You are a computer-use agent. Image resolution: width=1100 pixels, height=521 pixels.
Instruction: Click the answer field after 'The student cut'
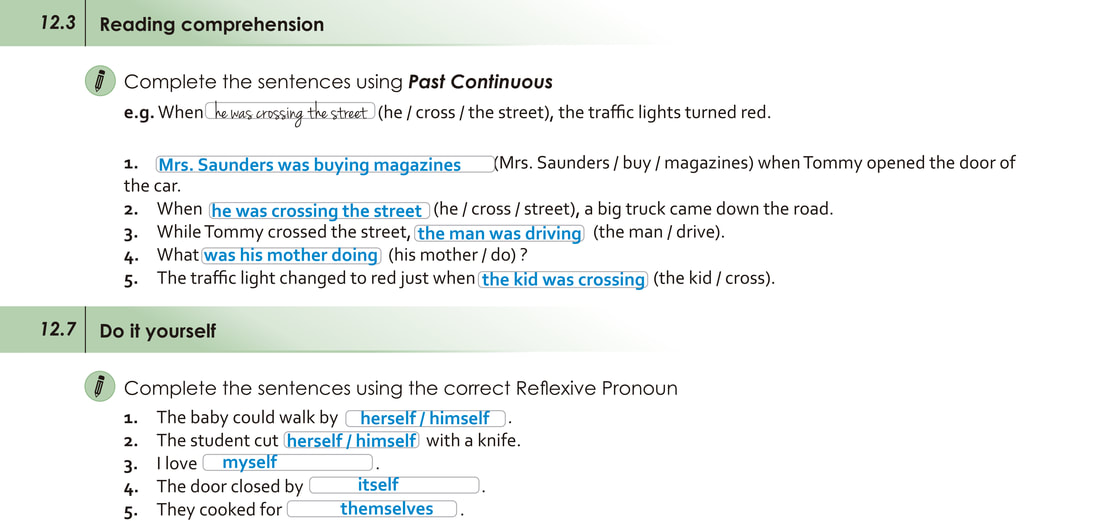352,440
